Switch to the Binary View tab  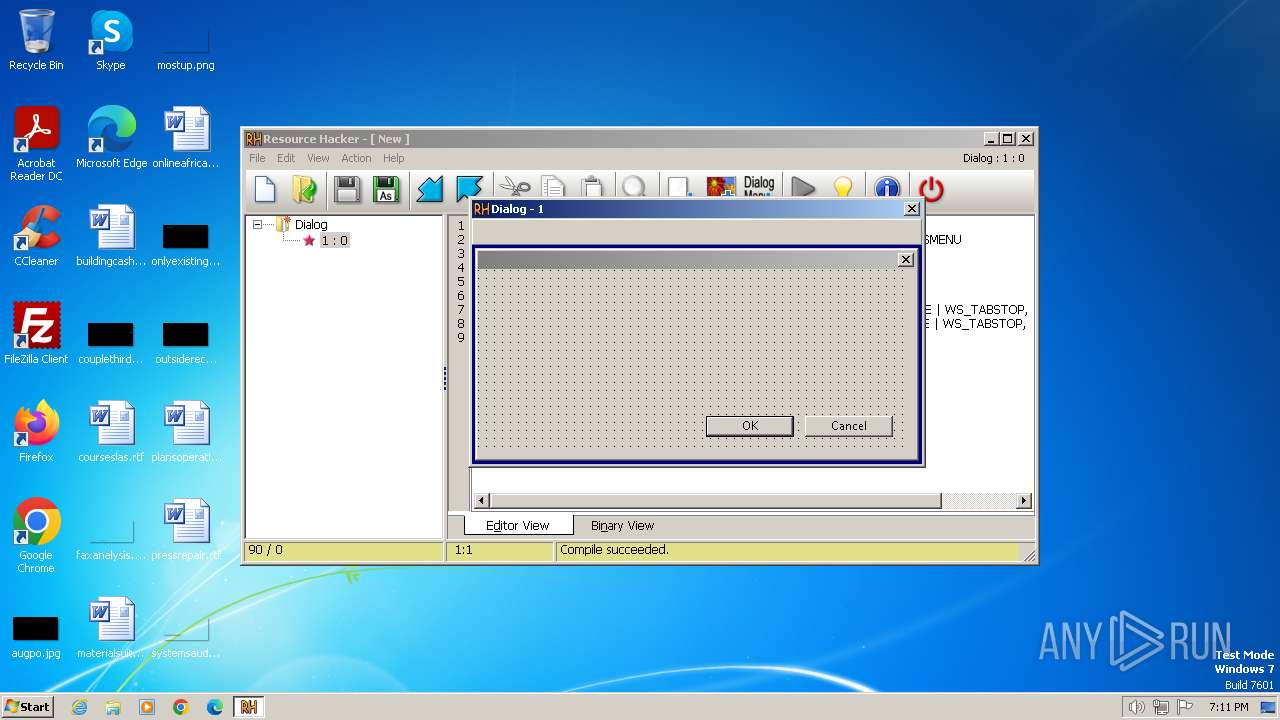coord(622,525)
